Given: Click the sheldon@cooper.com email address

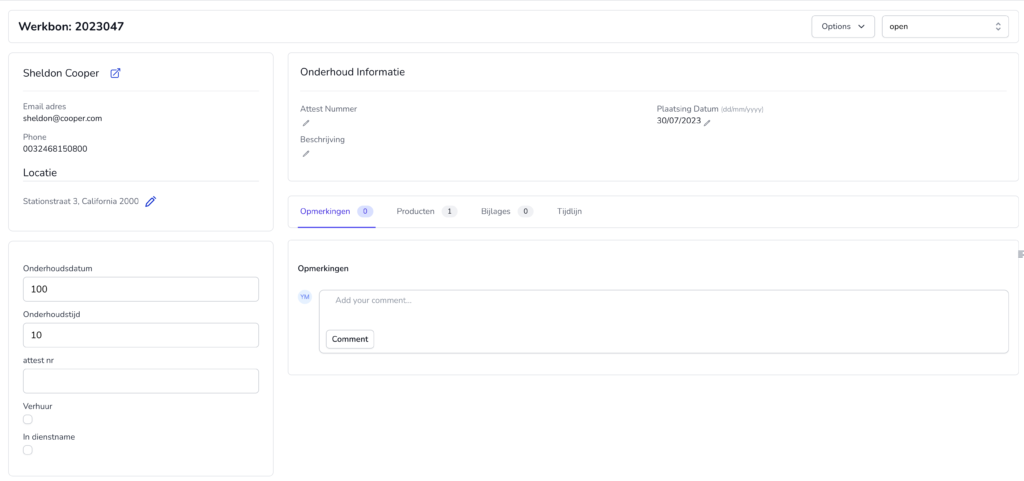Looking at the screenshot, I should [62, 118].
